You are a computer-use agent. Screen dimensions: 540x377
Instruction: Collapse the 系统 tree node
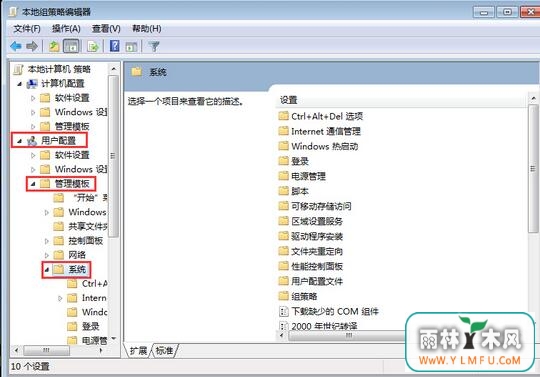tap(46, 270)
